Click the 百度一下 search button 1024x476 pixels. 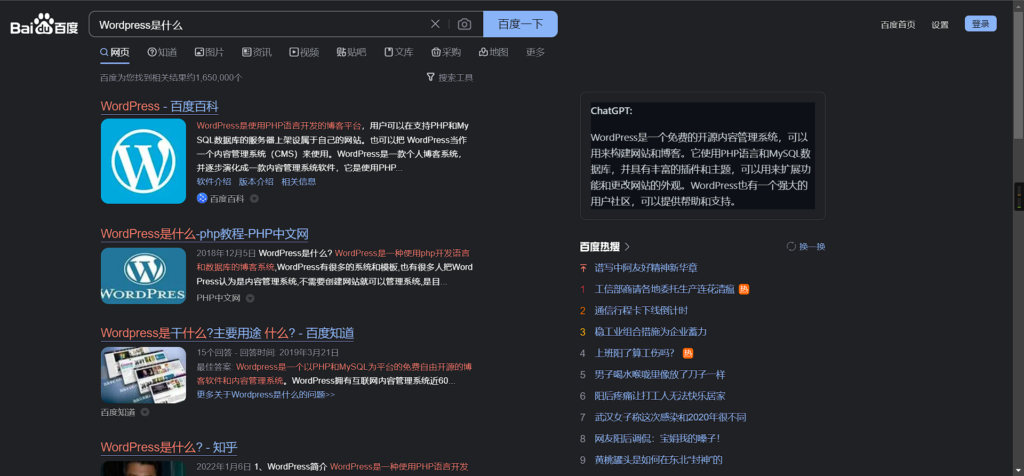coord(520,24)
